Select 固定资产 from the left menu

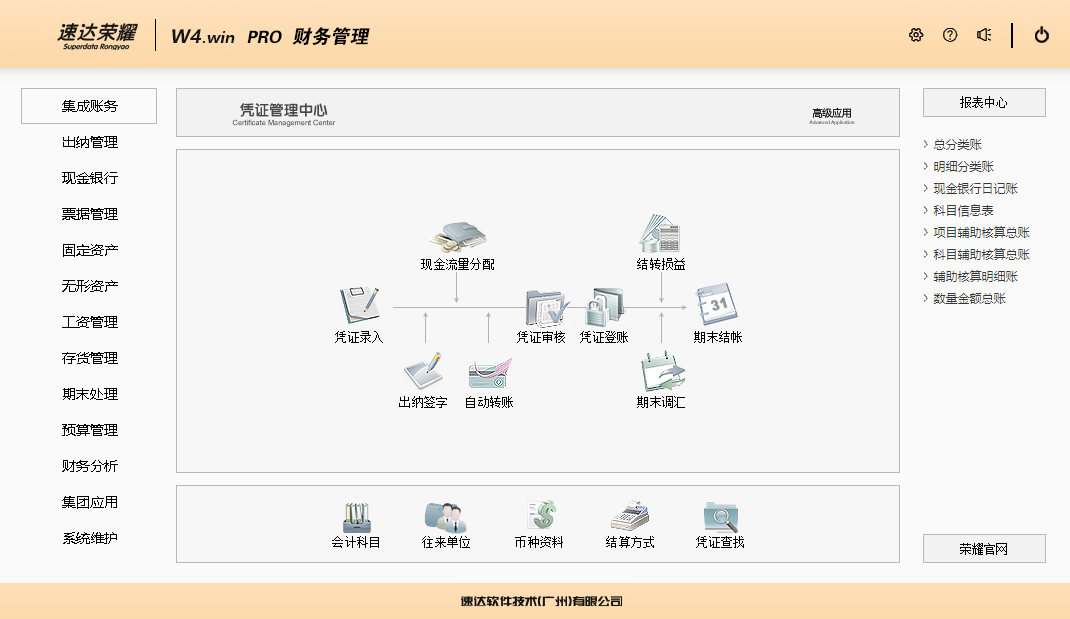89,250
